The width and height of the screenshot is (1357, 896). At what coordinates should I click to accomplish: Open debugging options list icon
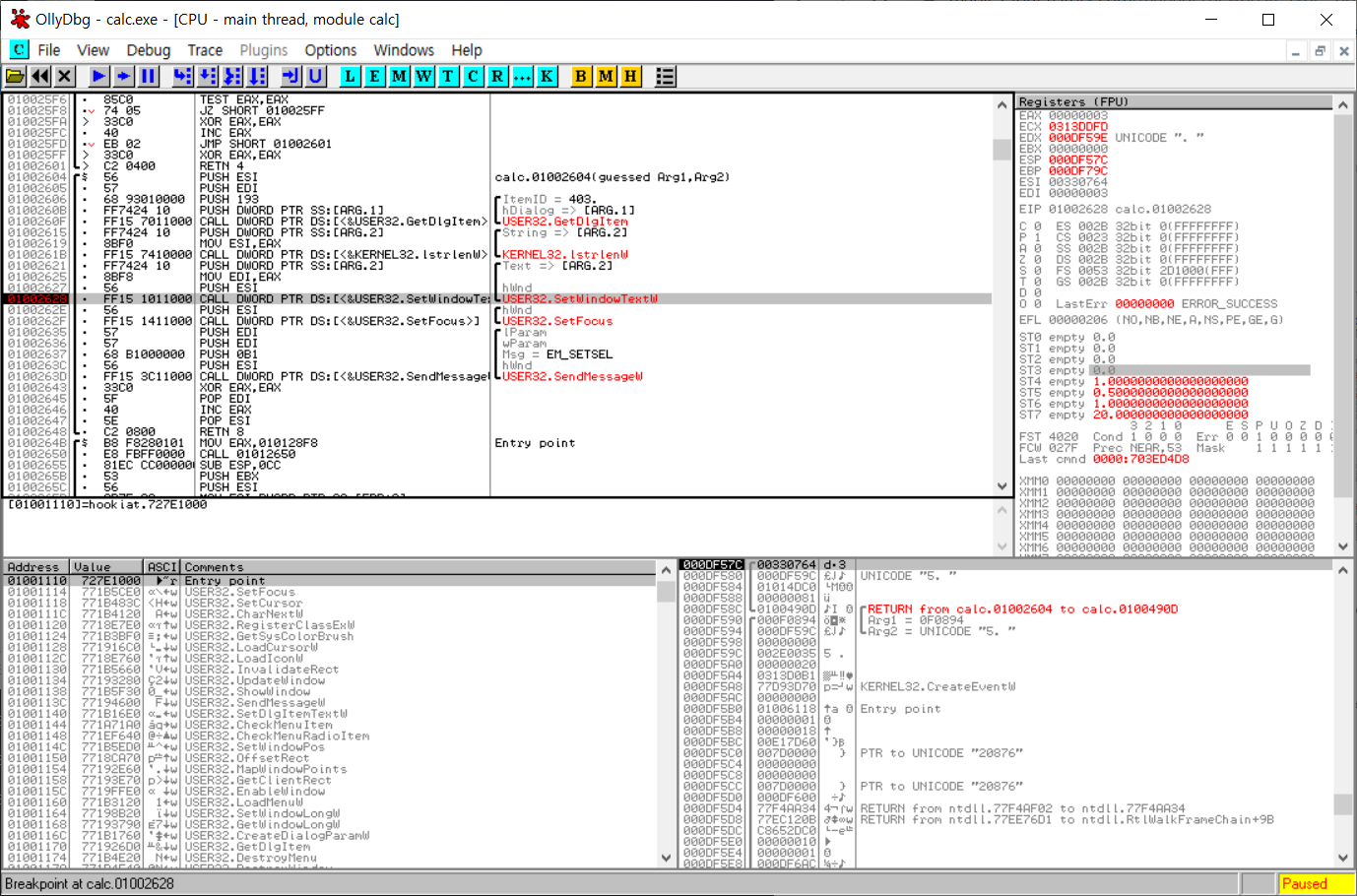(666, 76)
